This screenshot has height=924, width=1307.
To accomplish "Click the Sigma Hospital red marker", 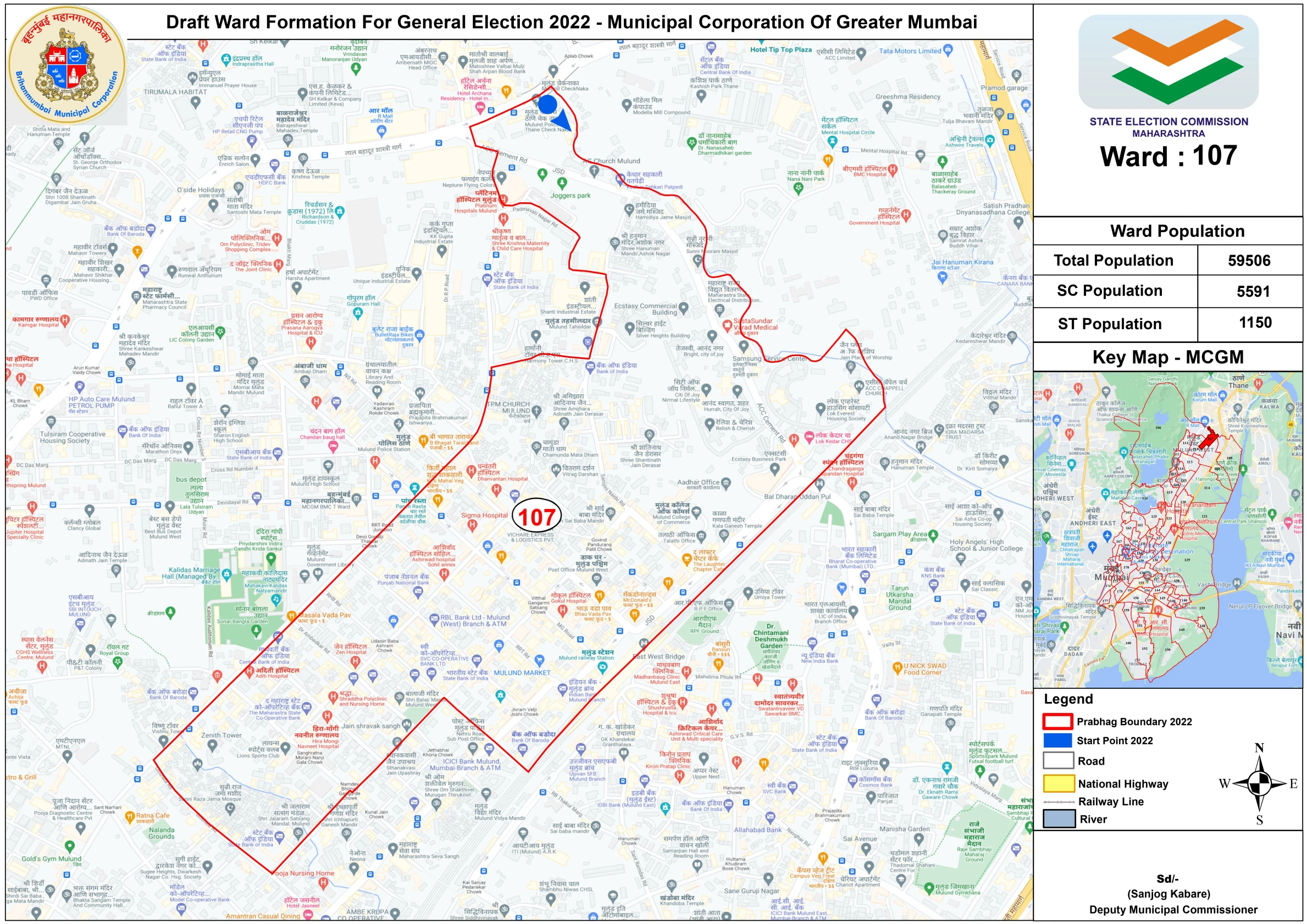I will 472,525.
